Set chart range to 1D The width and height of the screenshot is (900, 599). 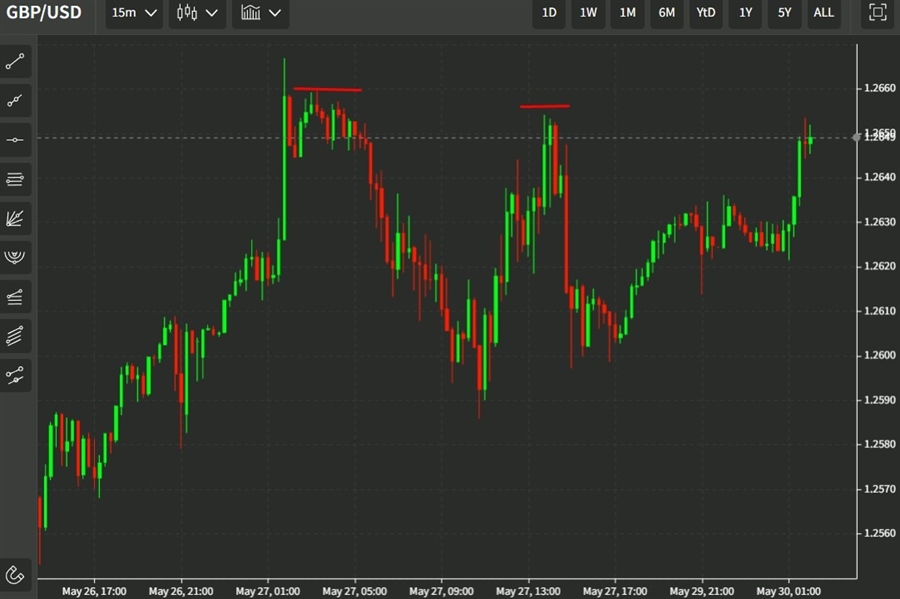[549, 13]
